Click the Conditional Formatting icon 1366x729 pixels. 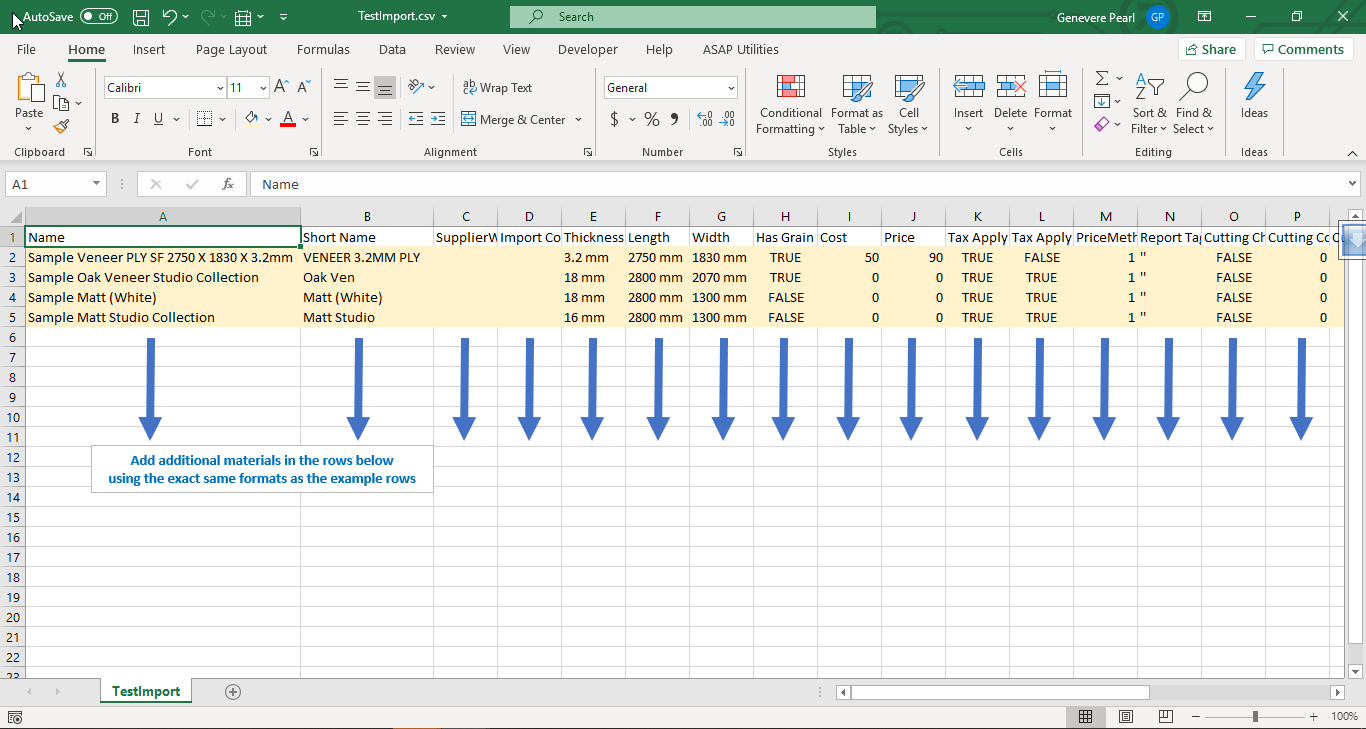pyautogui.click(x=790, y=88)
